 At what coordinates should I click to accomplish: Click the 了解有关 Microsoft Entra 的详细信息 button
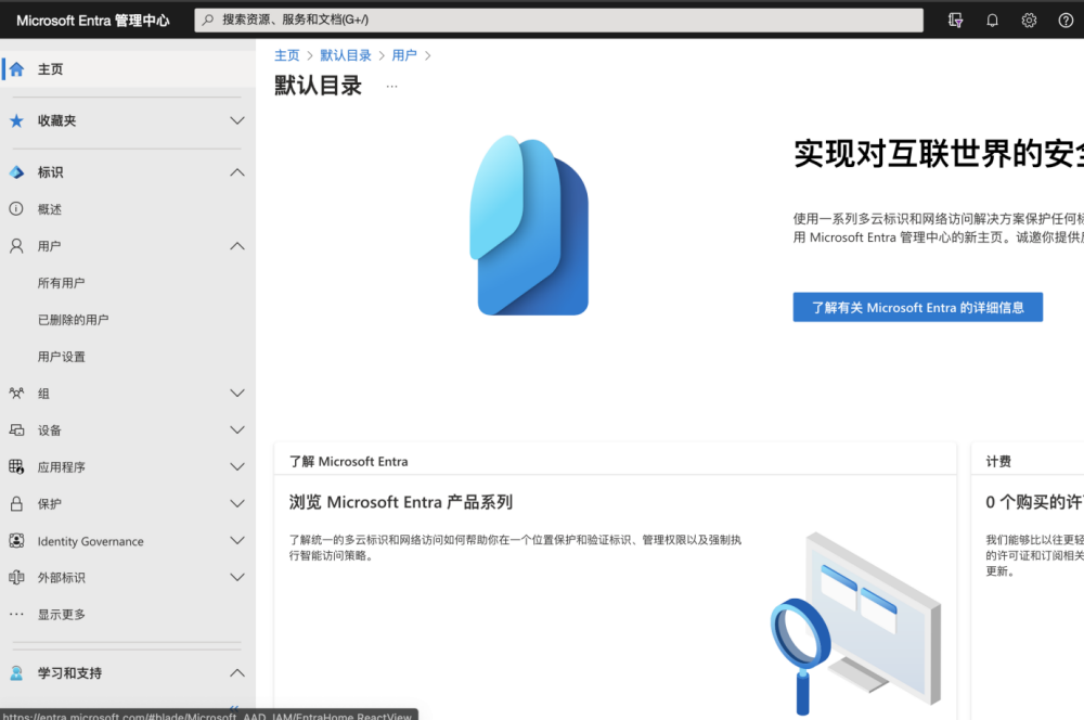pos(917,307)
